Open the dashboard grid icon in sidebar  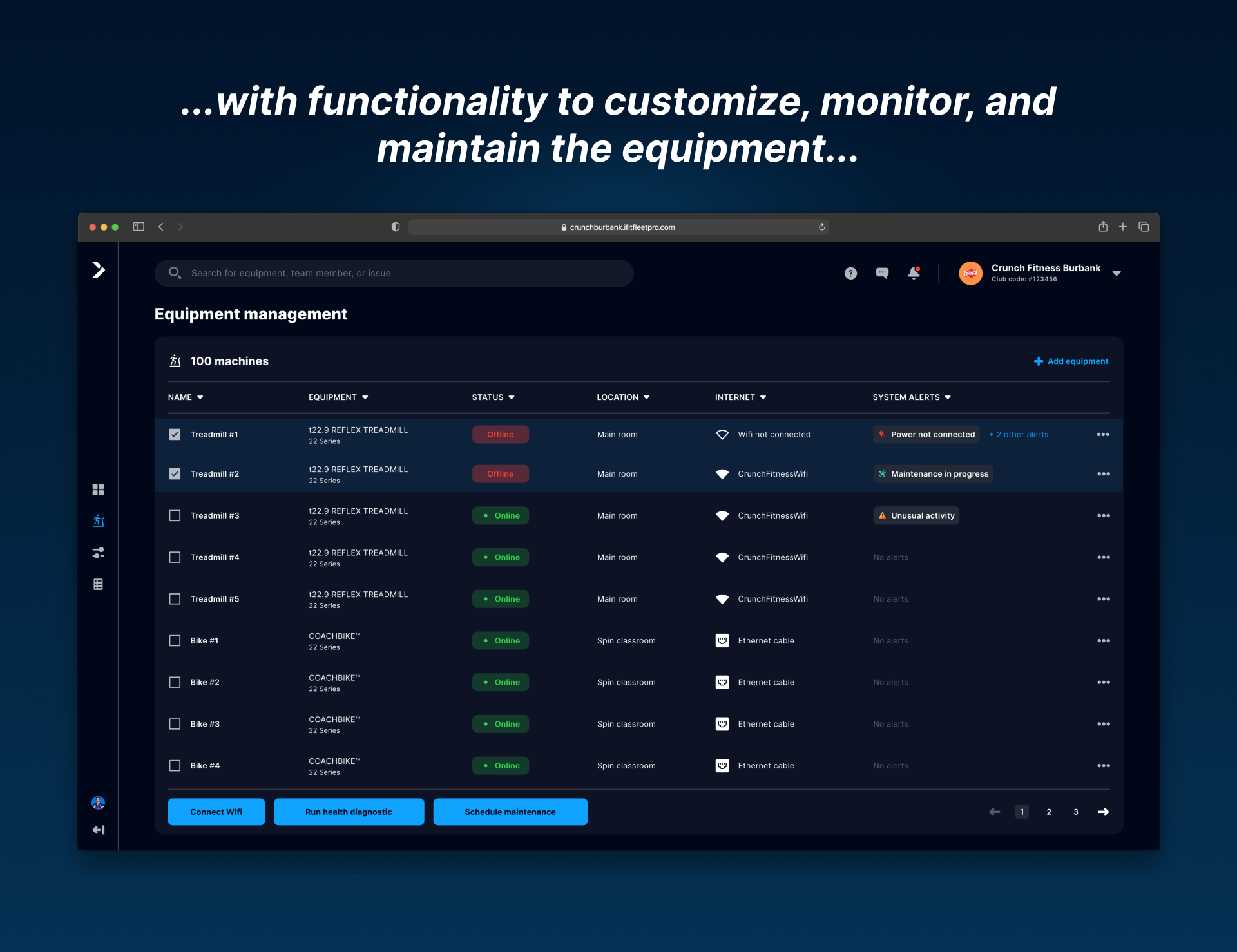(98, 490)
